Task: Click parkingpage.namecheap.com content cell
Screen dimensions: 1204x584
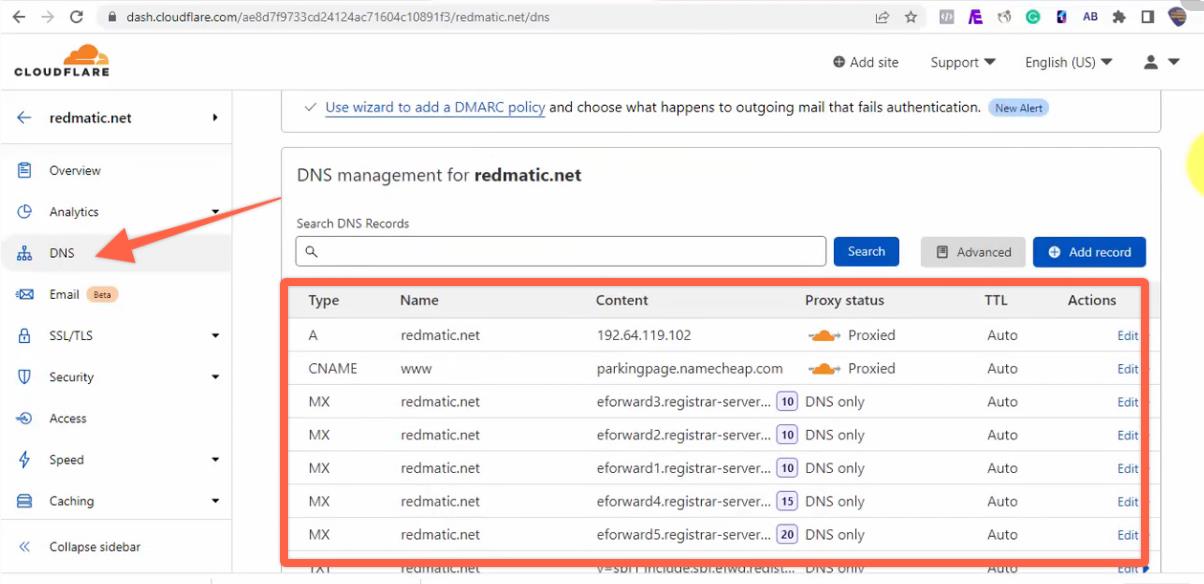Action: [690, 368]
